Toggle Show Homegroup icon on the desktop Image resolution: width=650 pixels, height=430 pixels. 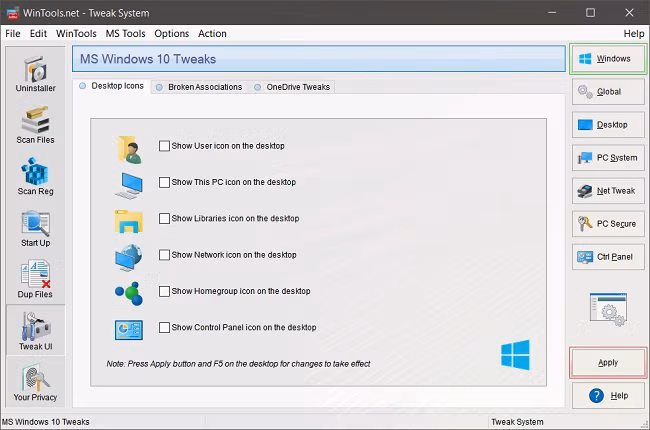(x=164, y=291)
